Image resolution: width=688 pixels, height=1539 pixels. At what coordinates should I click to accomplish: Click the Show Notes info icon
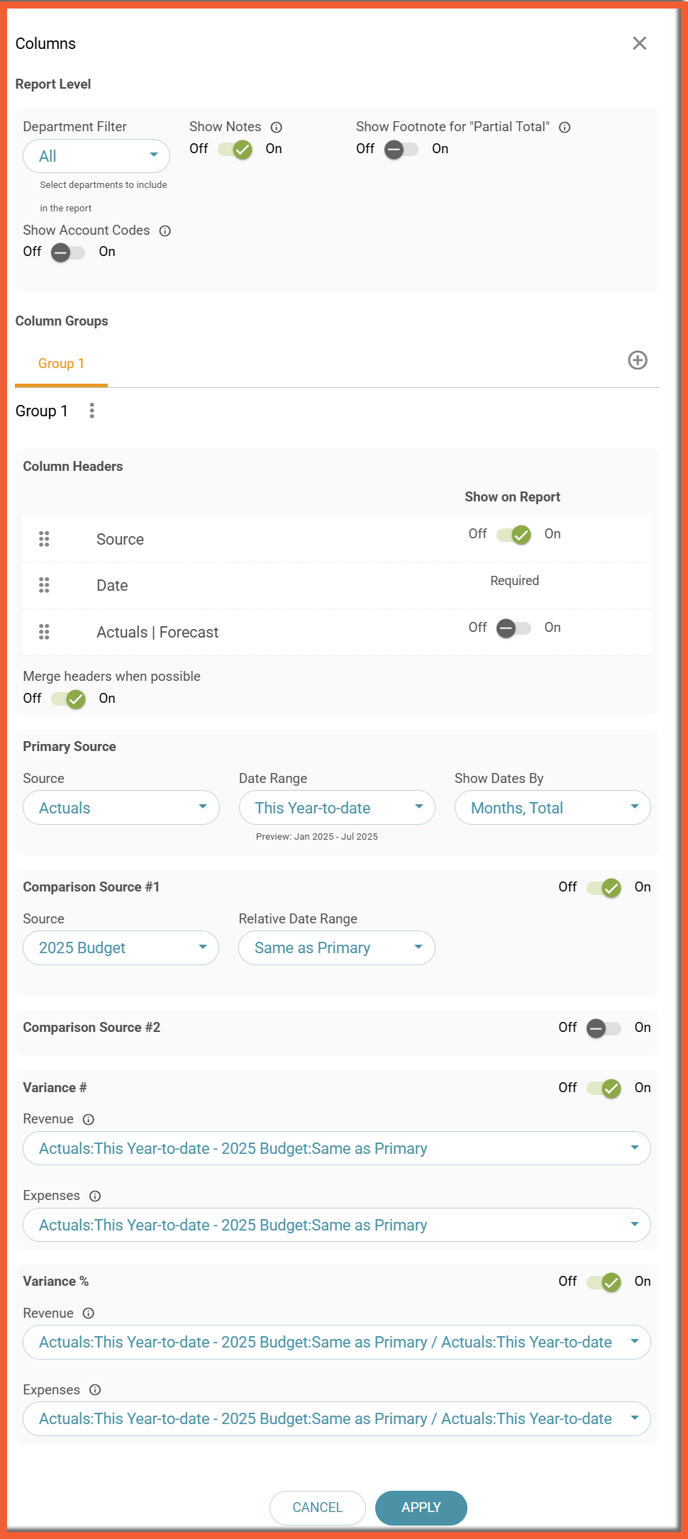click(x=277, y=127)
